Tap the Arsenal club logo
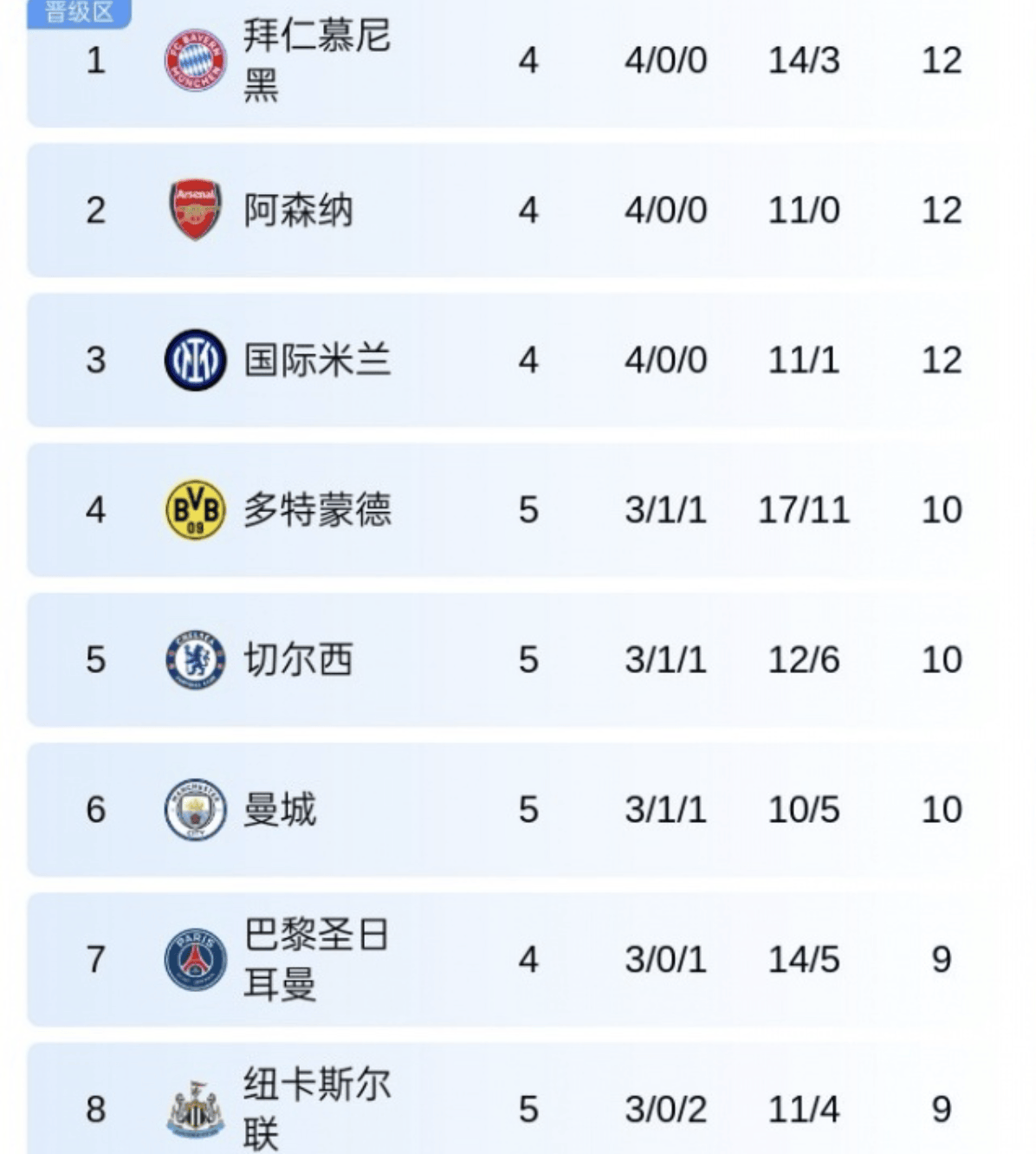The height and width of the screenshot is (1154, 1036). [195, 210]
